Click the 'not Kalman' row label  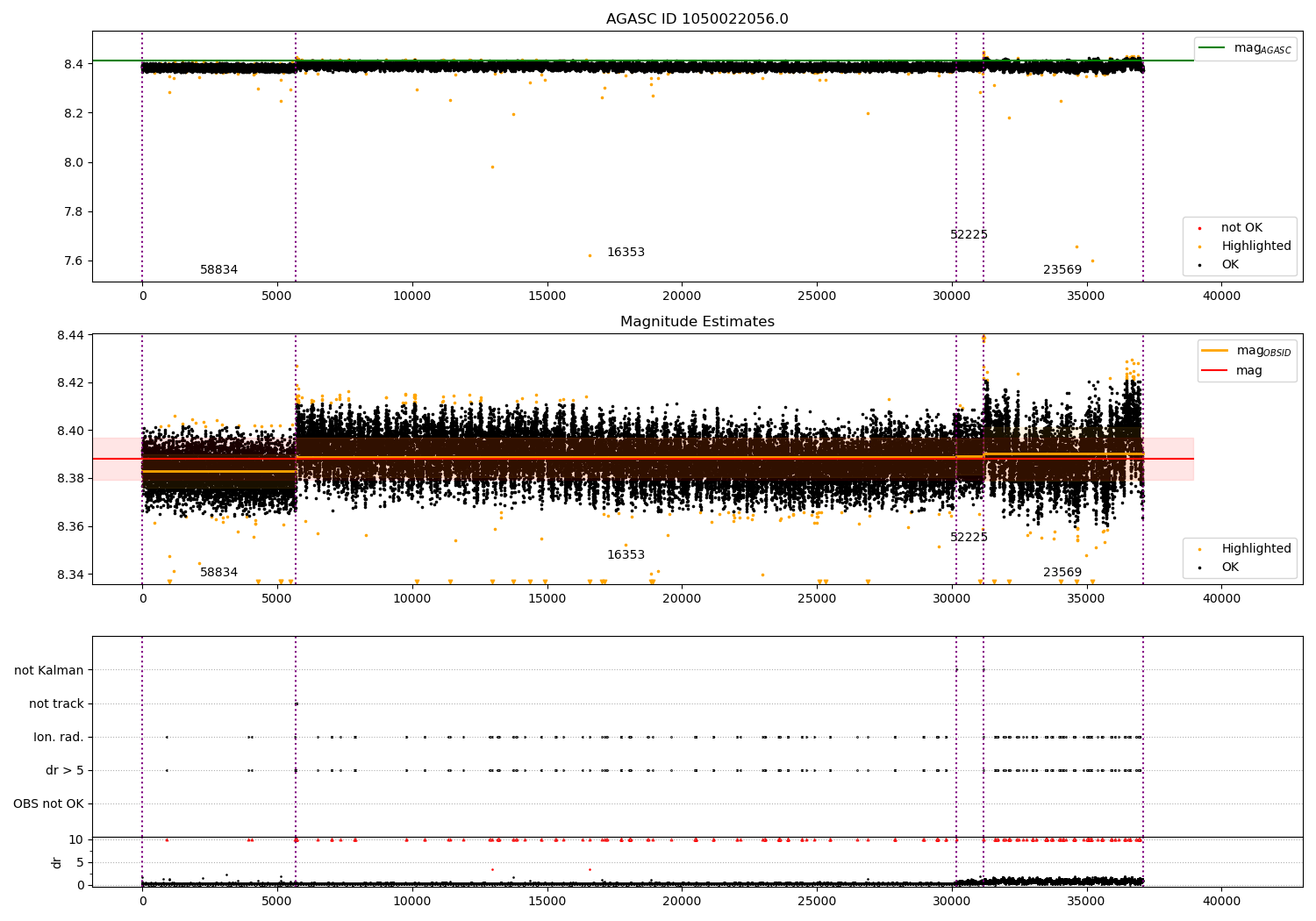tap(49, 671)
